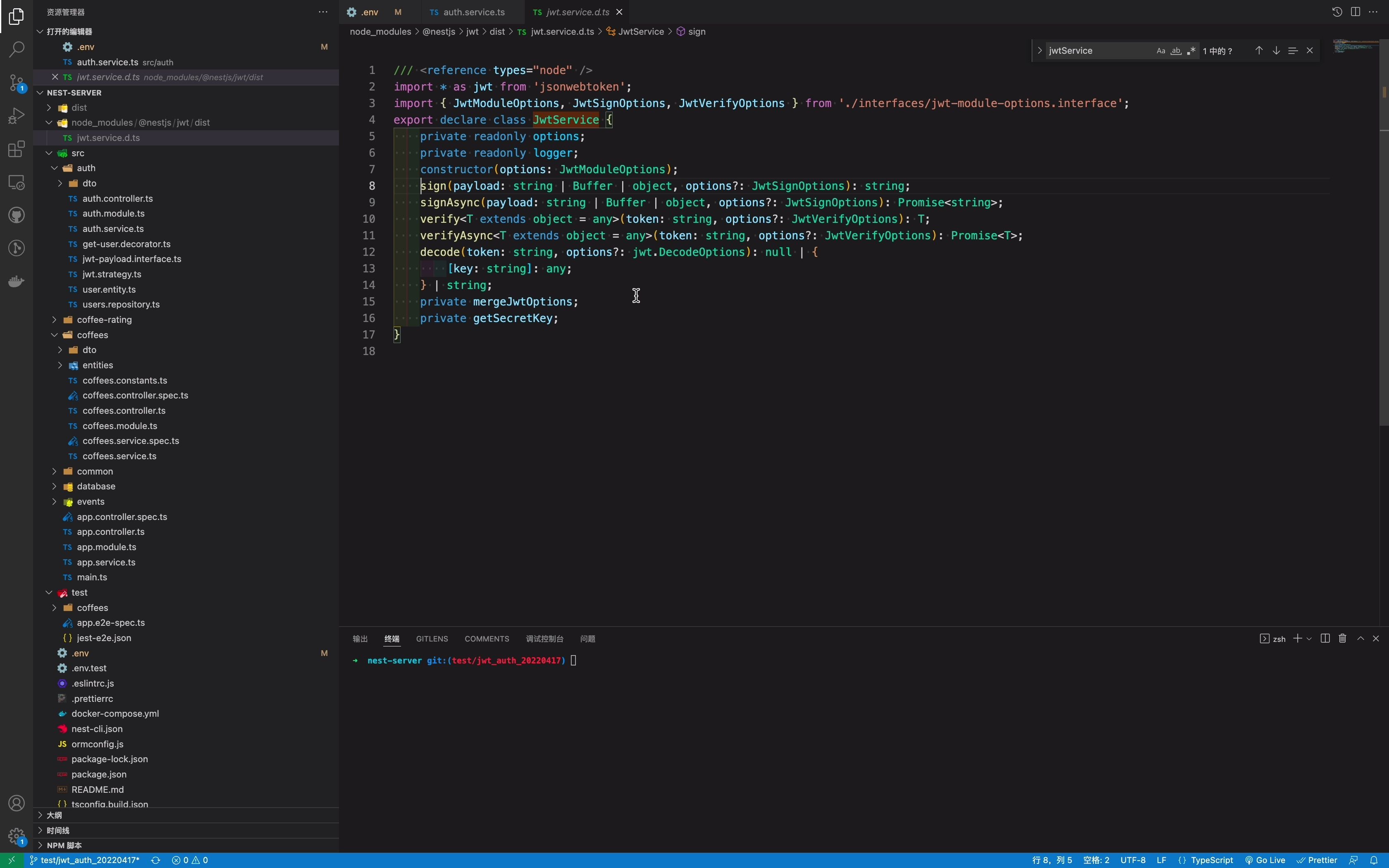Open the Extensions view icon
The image size is (1389, 868).
pos(17,149)
